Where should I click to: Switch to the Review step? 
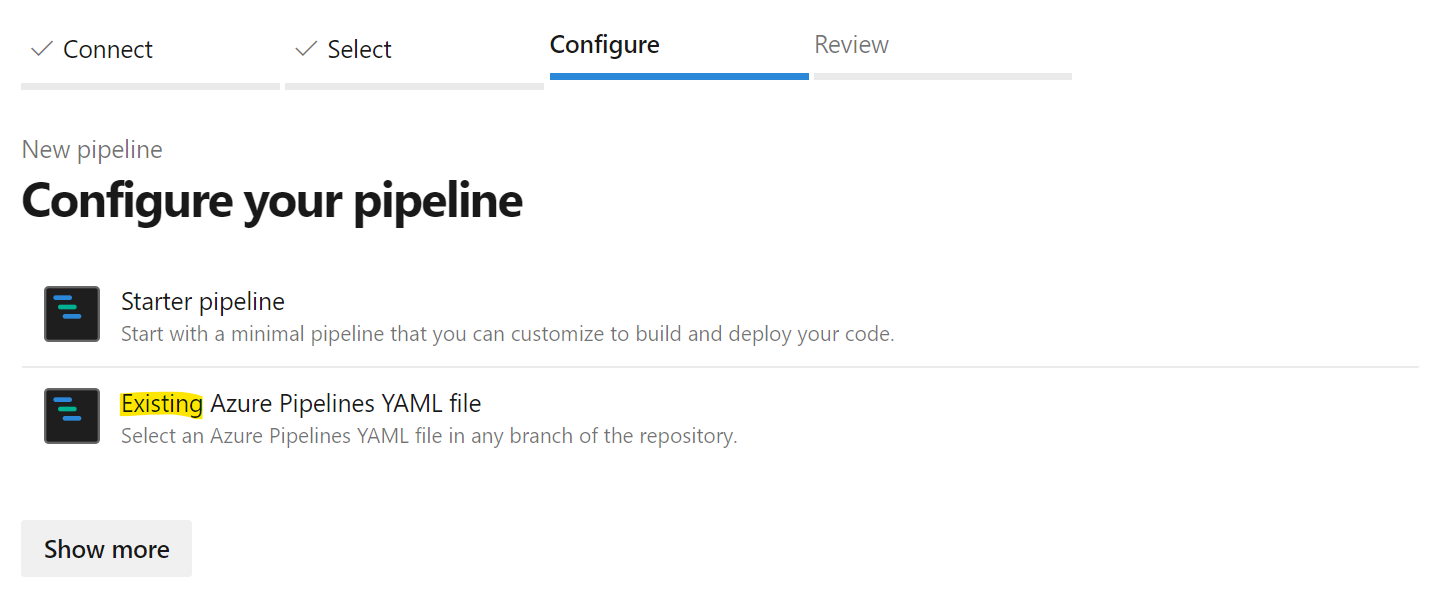pos(851,45)
